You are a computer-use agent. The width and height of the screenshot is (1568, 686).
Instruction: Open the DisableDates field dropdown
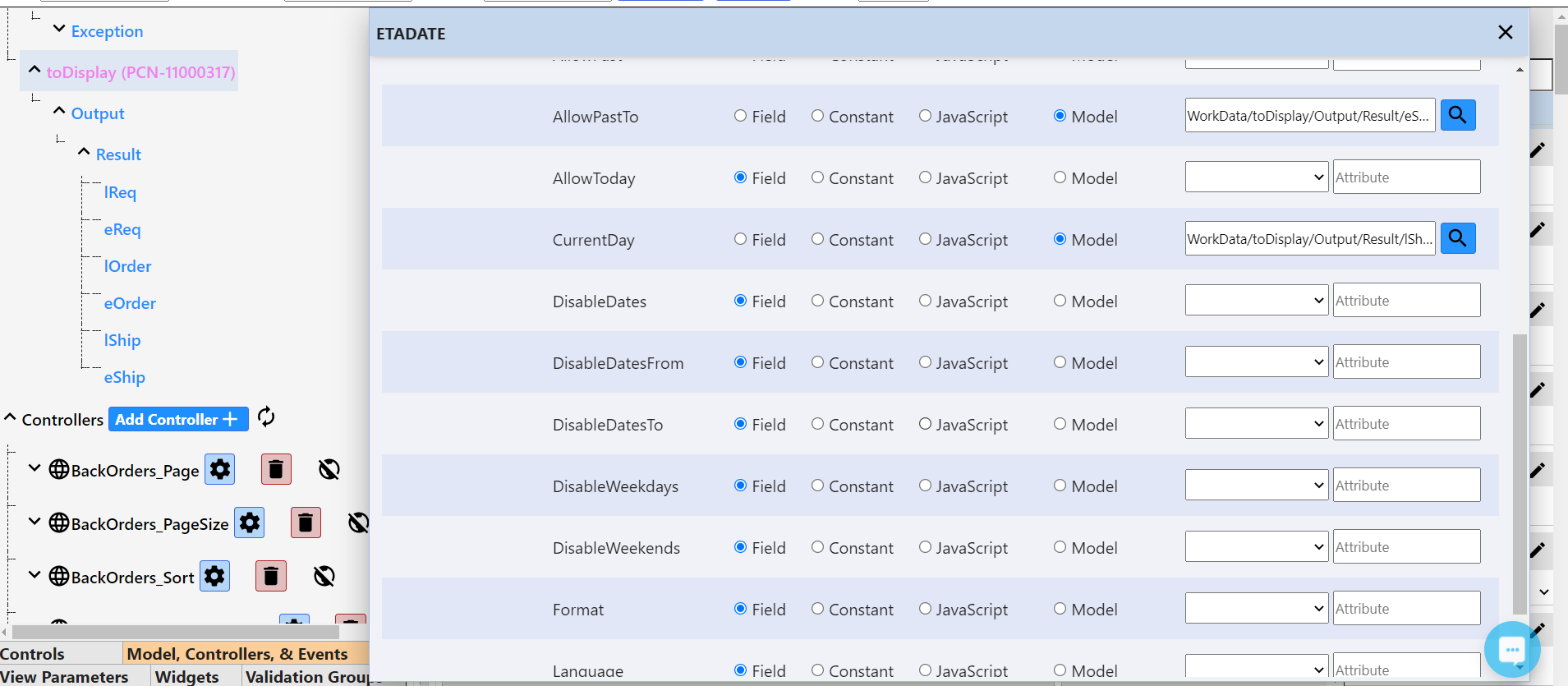click(x=1257, y=300)
